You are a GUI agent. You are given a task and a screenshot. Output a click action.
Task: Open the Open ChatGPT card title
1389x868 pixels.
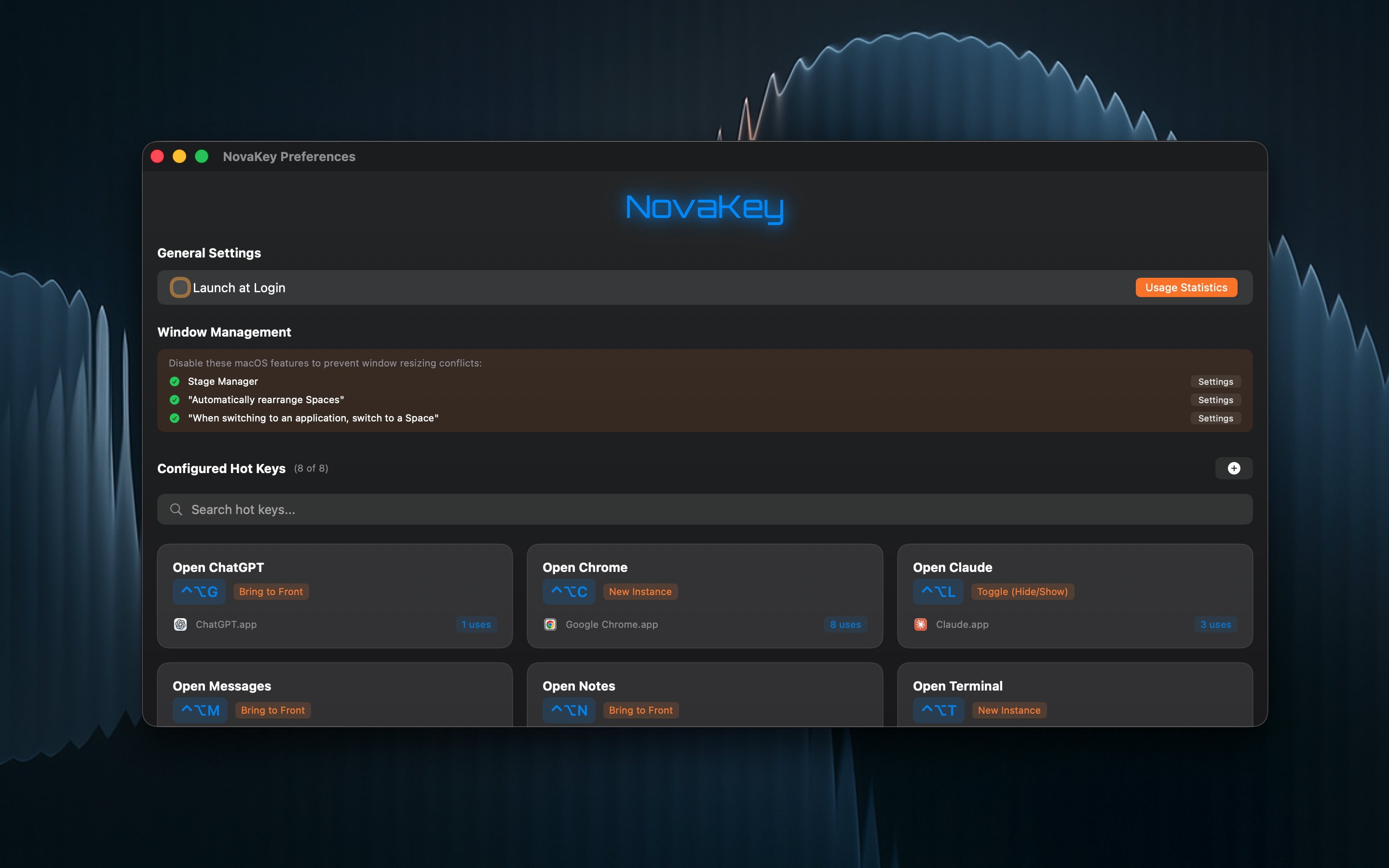pyautogui.click(x=218, y=567)
